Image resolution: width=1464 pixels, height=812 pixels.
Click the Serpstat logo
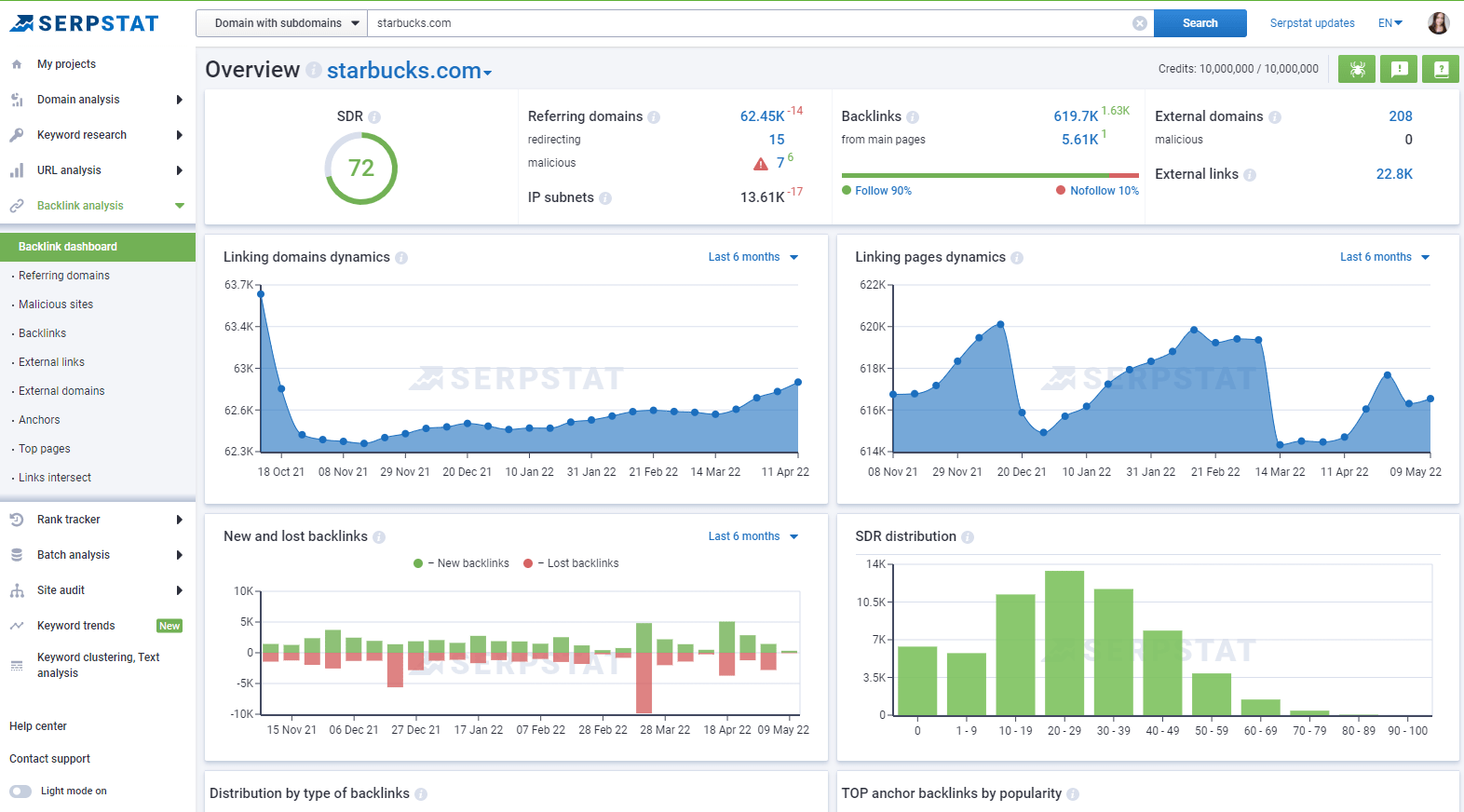[85, 23]
